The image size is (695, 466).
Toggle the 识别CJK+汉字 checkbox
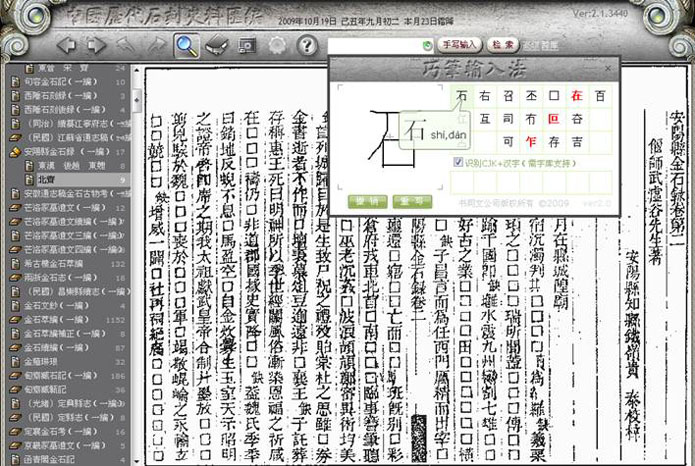[458, 162]
